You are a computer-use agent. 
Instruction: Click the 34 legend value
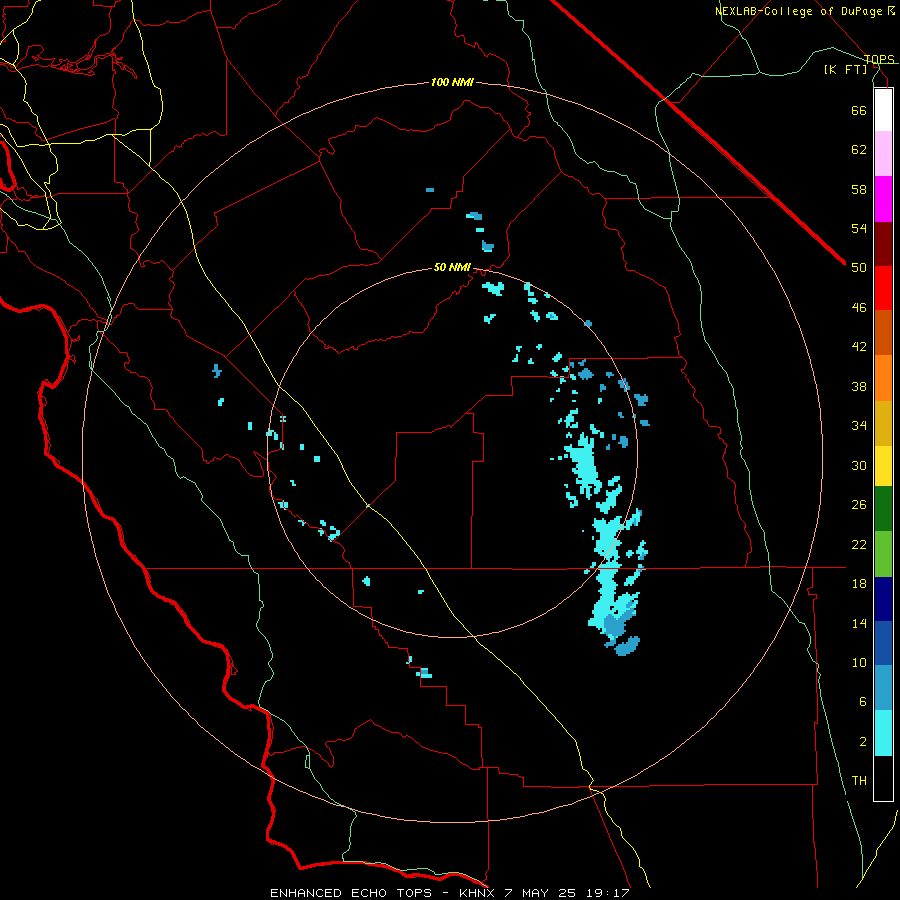tap(859, 425)
